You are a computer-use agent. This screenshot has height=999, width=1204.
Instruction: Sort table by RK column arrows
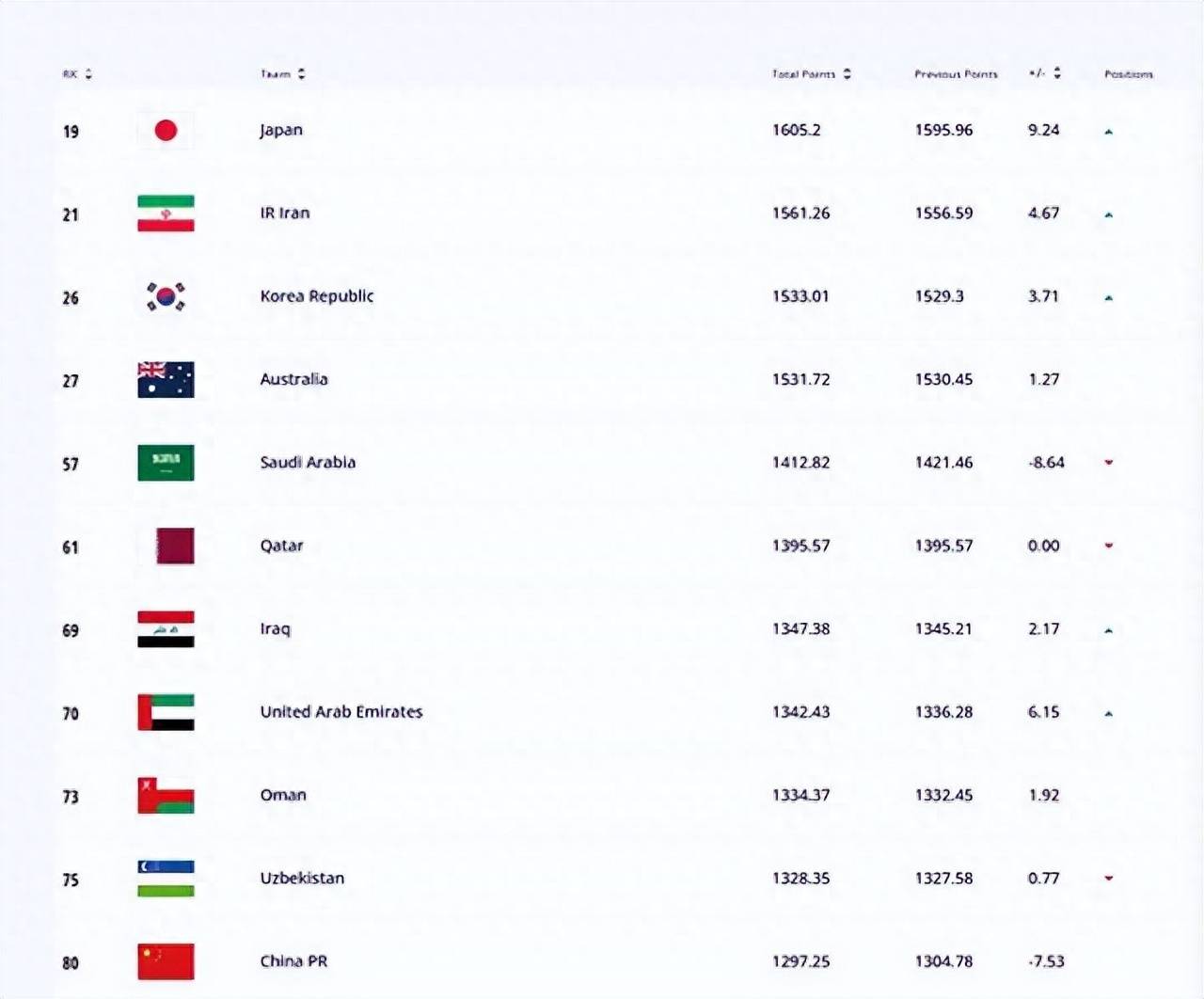88,73
